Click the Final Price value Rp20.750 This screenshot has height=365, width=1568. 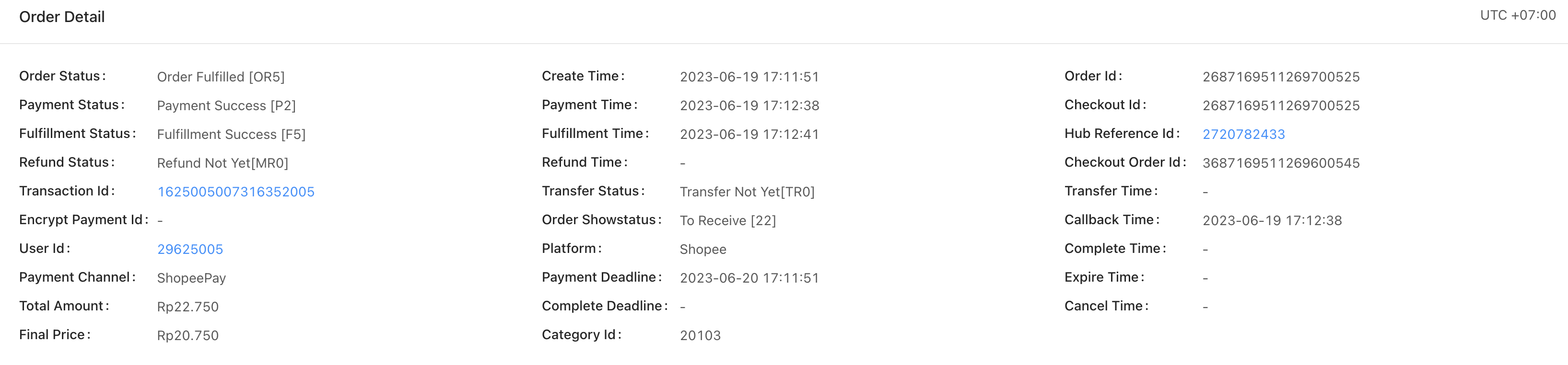click(x=187, y=335)
